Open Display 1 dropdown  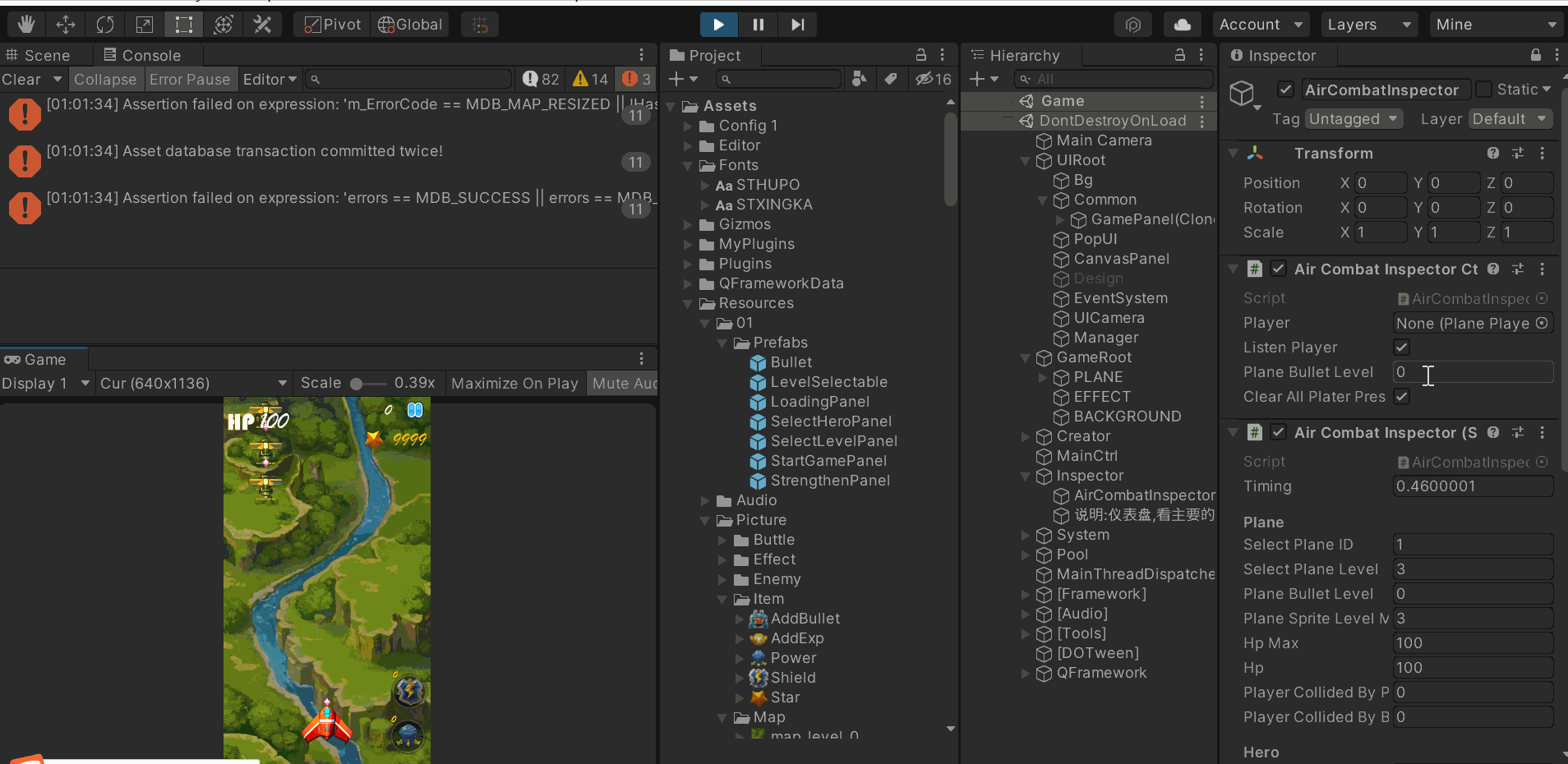46,384
